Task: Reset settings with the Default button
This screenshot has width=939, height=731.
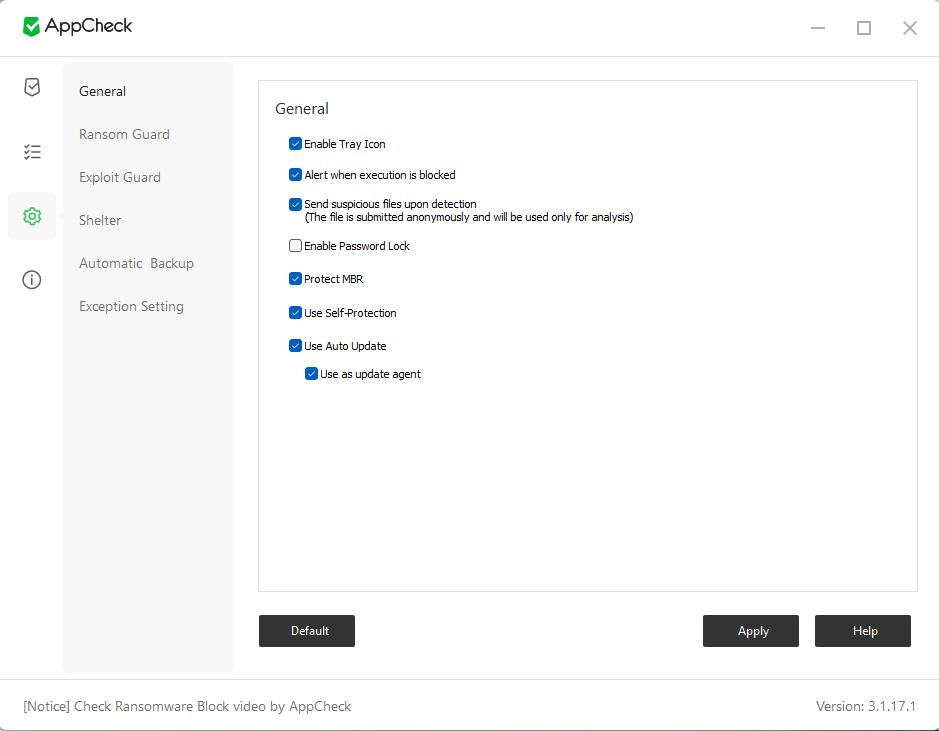Action: (307, 631)
